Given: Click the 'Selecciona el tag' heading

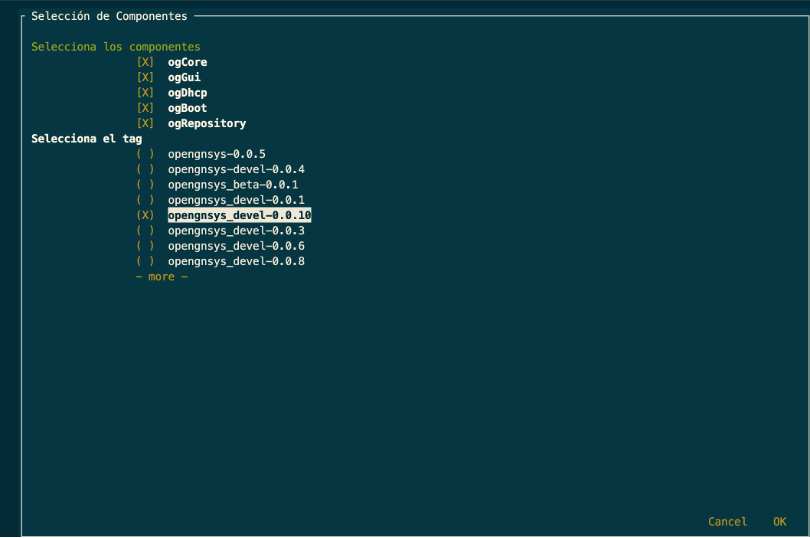Looking at the screenshot, I should point(86,139).
